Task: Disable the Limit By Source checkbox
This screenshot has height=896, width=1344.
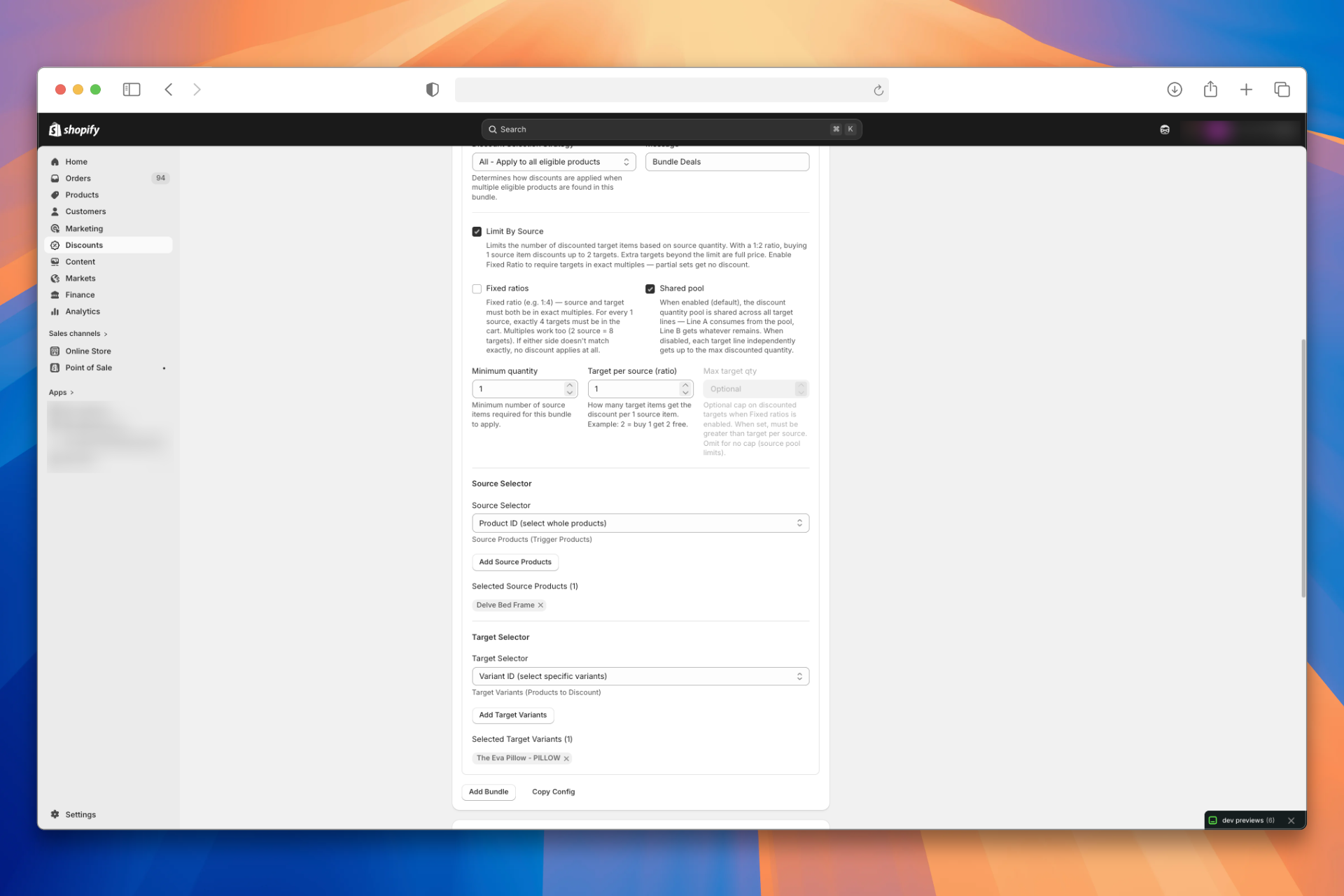Action: (x=477, y=231)
